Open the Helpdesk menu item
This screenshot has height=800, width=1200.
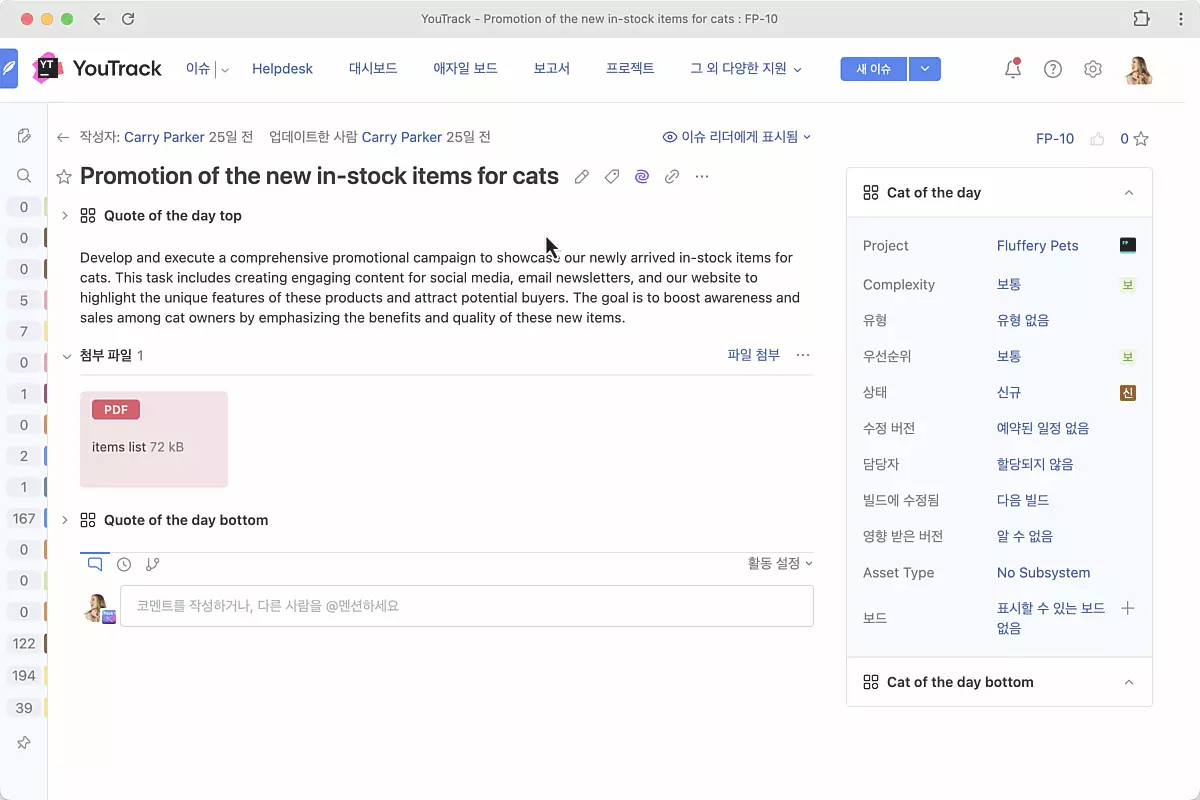tap(282, 69)
